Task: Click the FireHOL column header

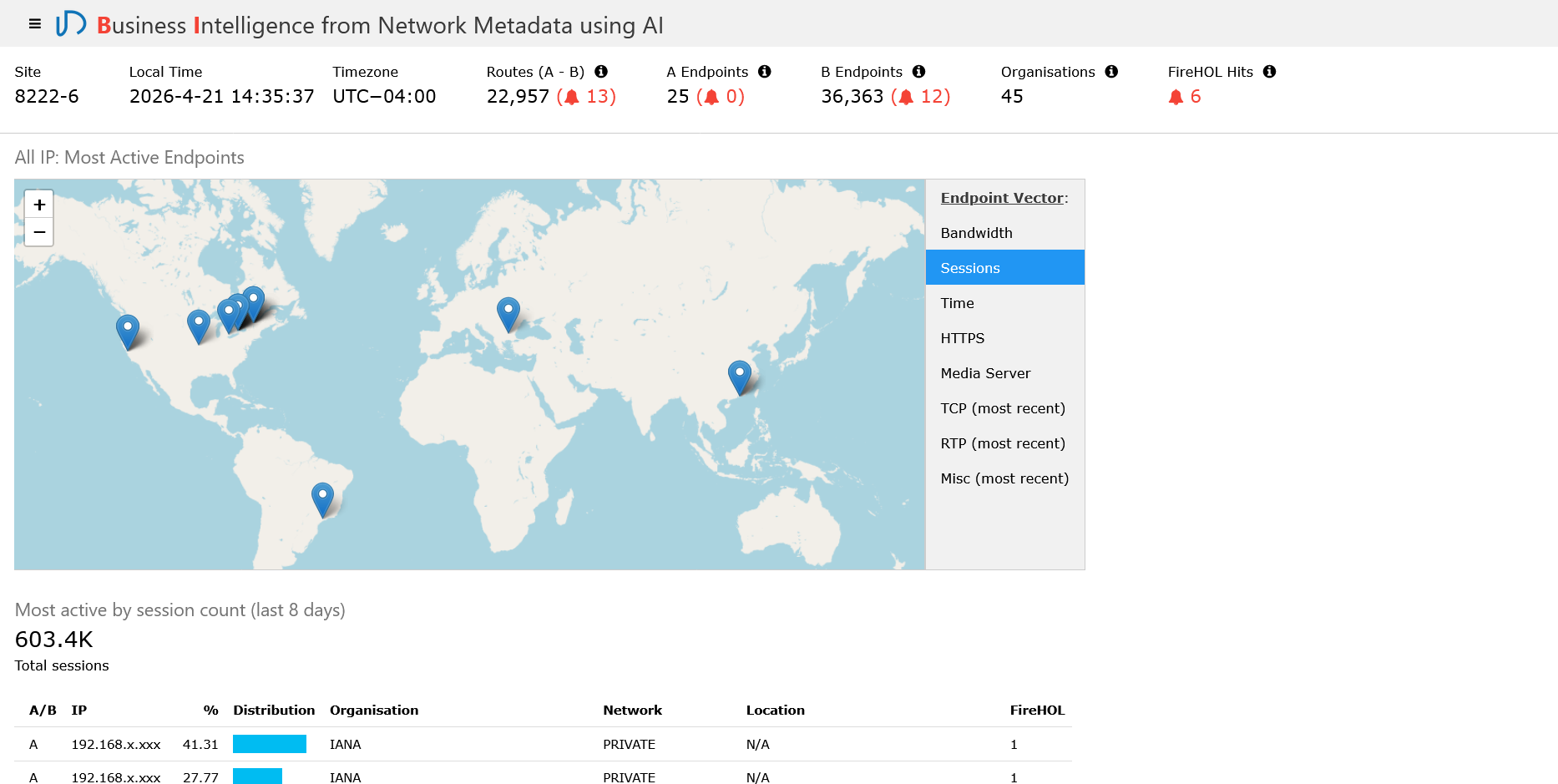Action: (x=1037, y=711)
